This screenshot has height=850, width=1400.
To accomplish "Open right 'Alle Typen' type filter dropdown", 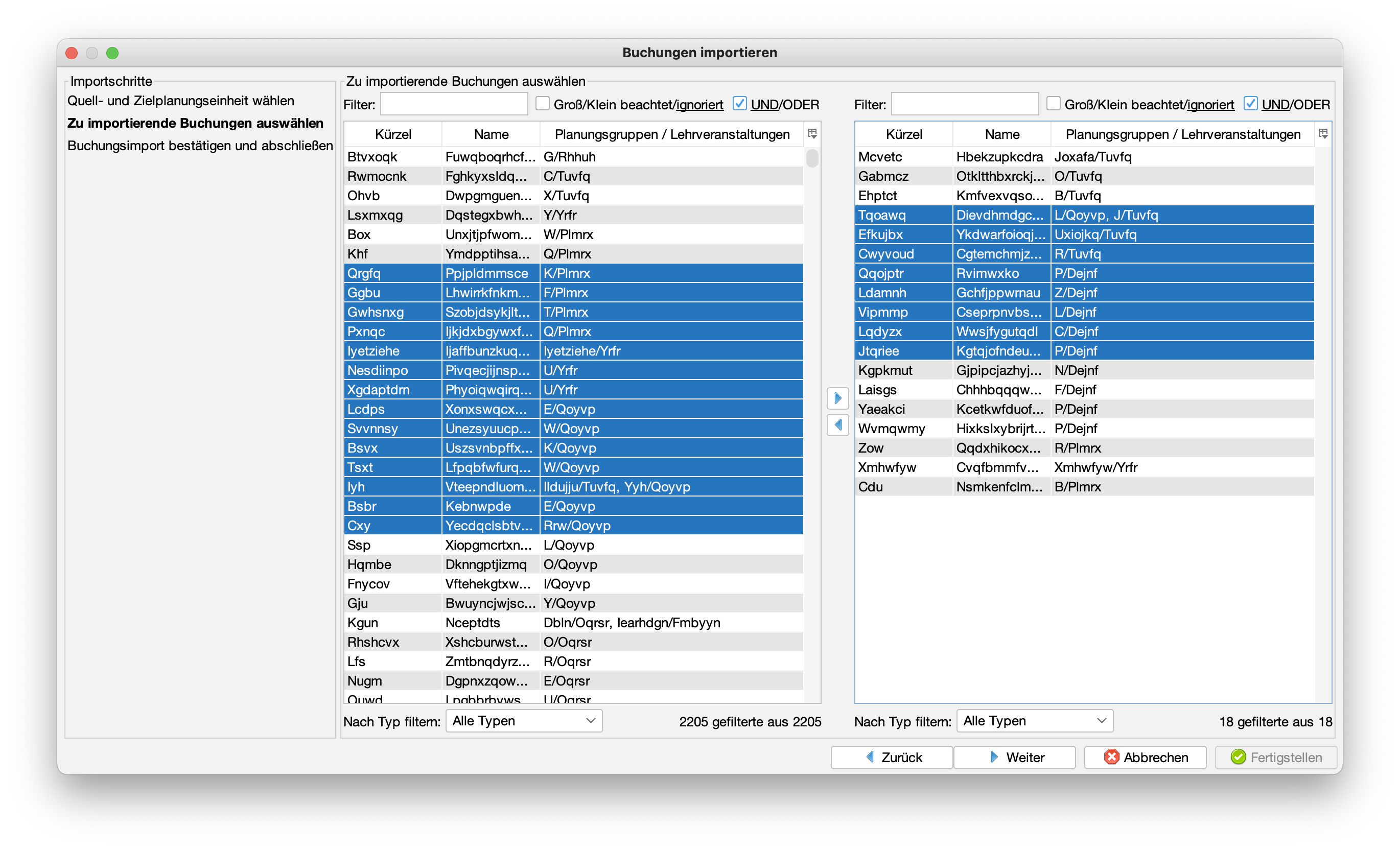I will click(1034, 720).
